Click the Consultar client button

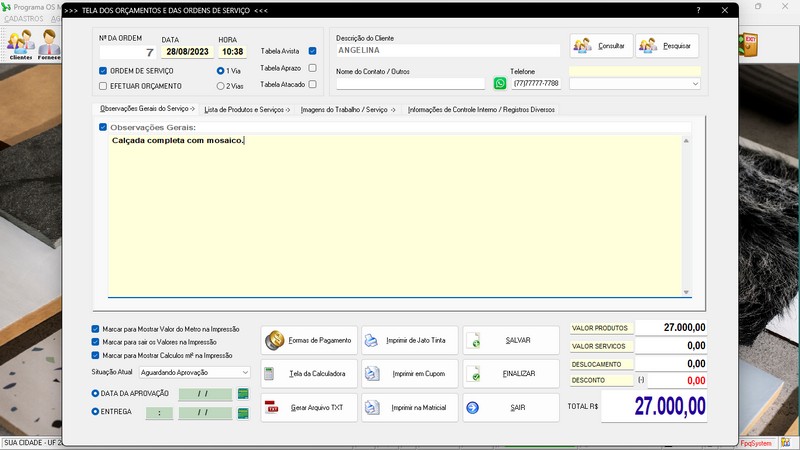[601, 46]
